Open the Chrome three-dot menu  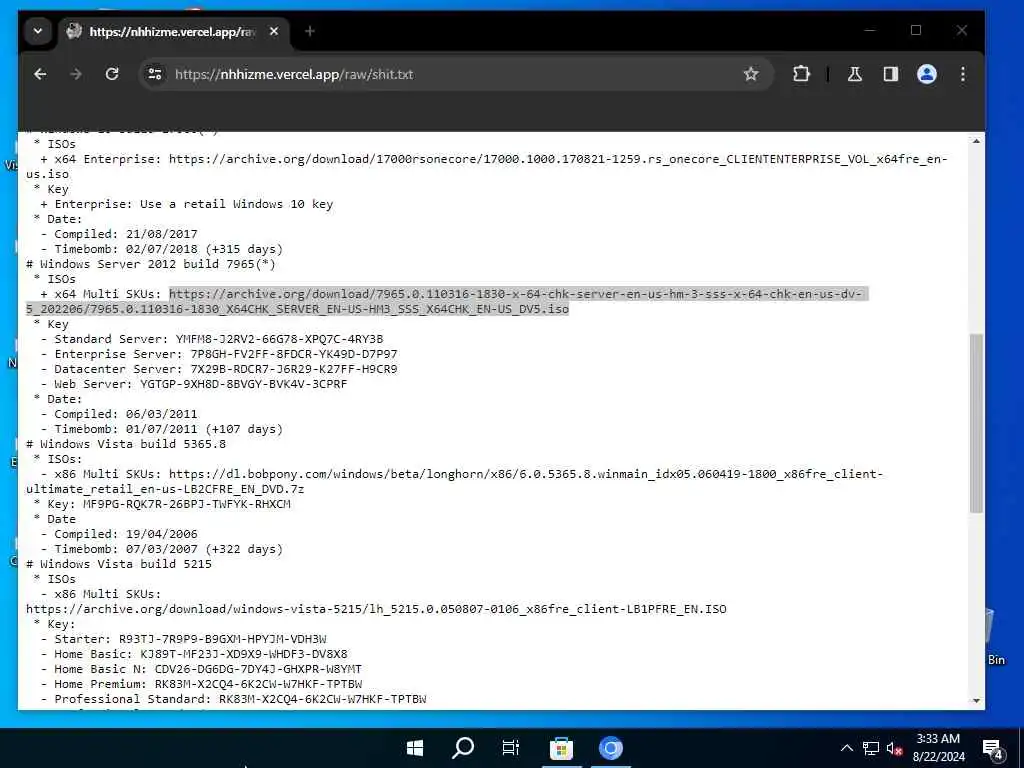[963, 74]
